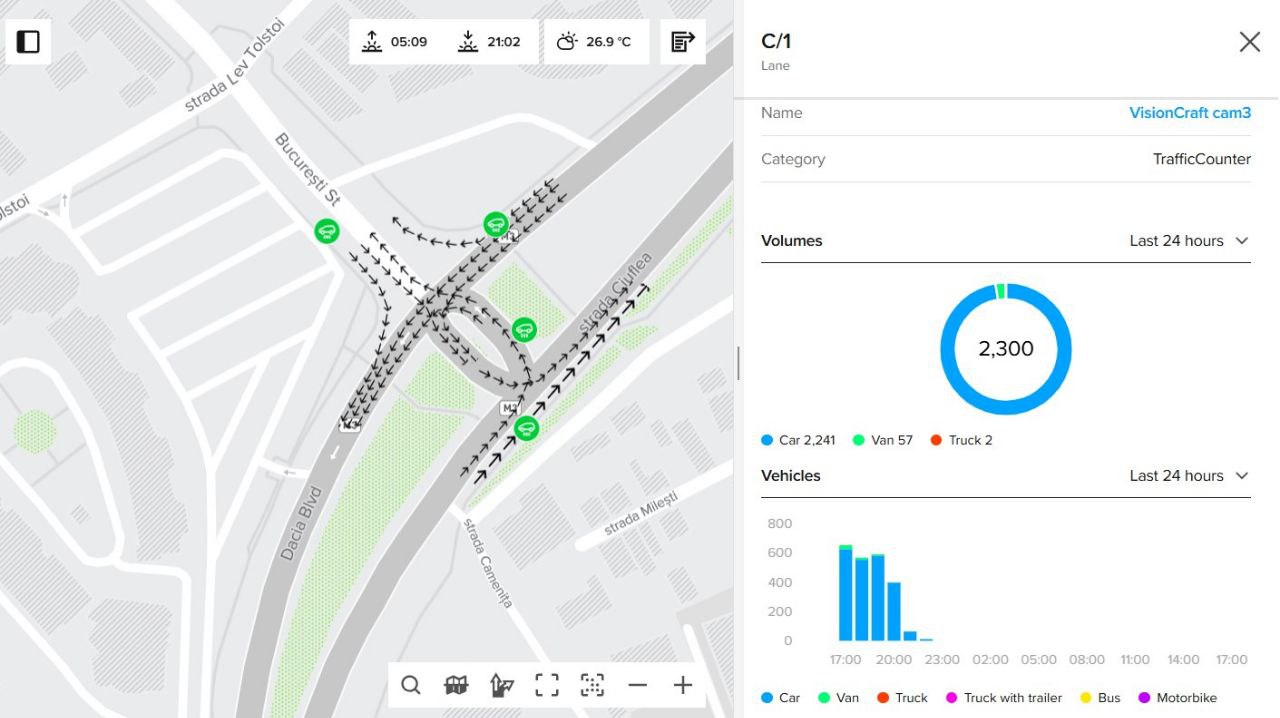This screenshot has width=1280, height=718.
Task: Open the camera marker at the strada Ciuflea roundabout
Action: [524, 327]
